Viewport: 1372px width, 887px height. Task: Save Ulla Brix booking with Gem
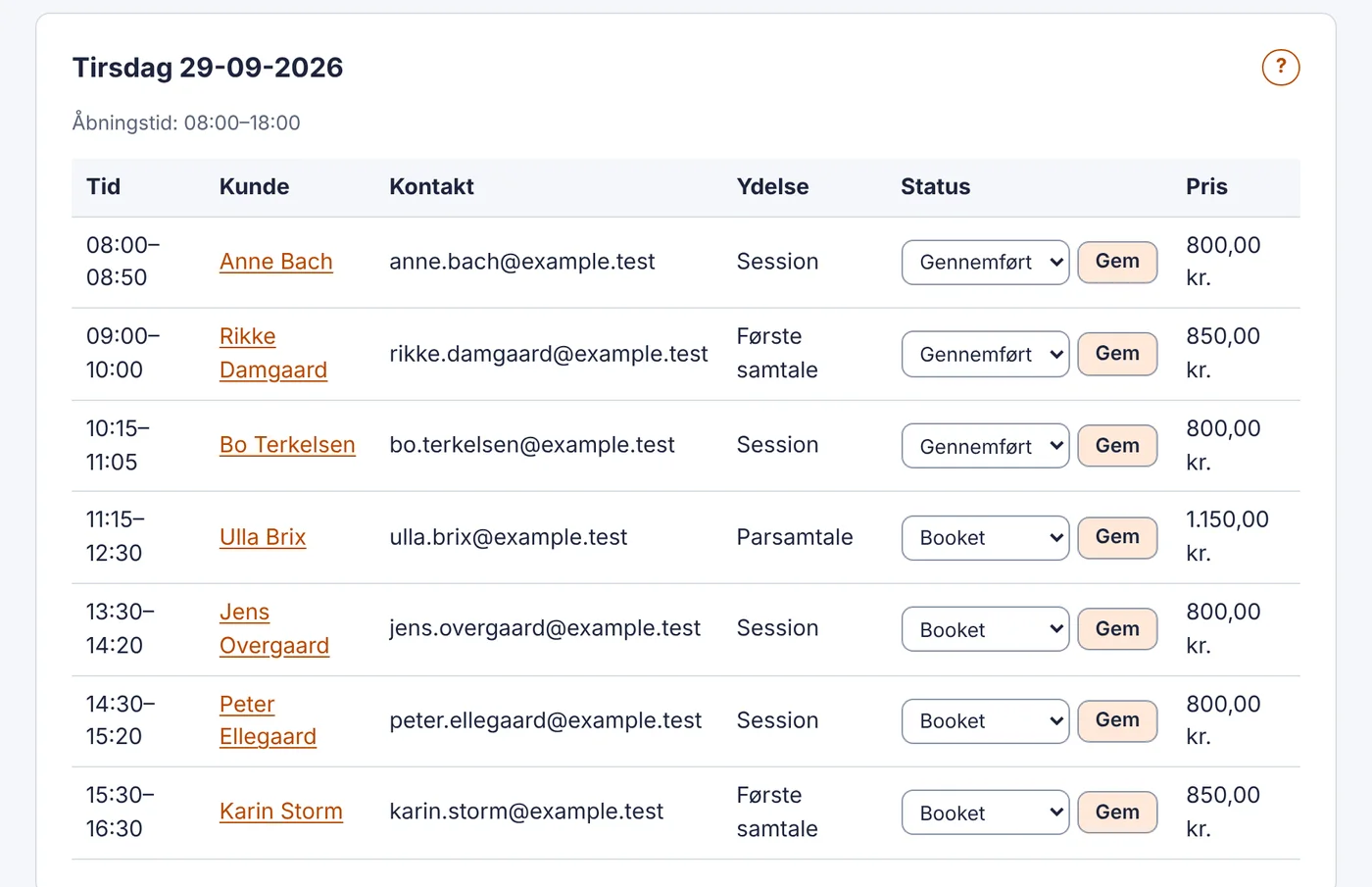point(1117,537)
